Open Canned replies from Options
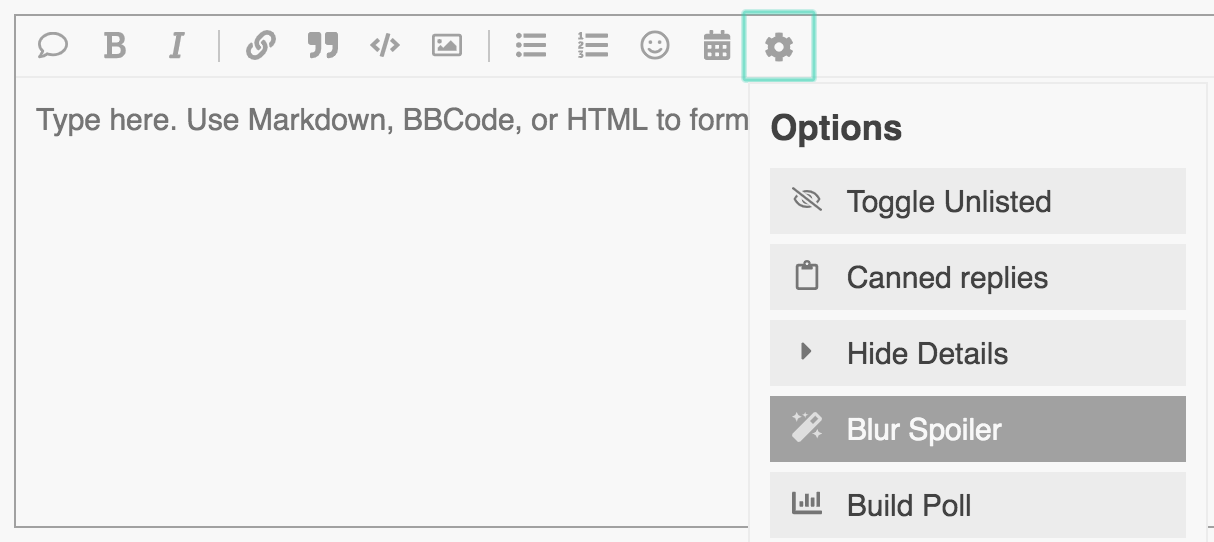Image resolution: width=1214 pixels, height=542 pixels. tap(977, 277)
